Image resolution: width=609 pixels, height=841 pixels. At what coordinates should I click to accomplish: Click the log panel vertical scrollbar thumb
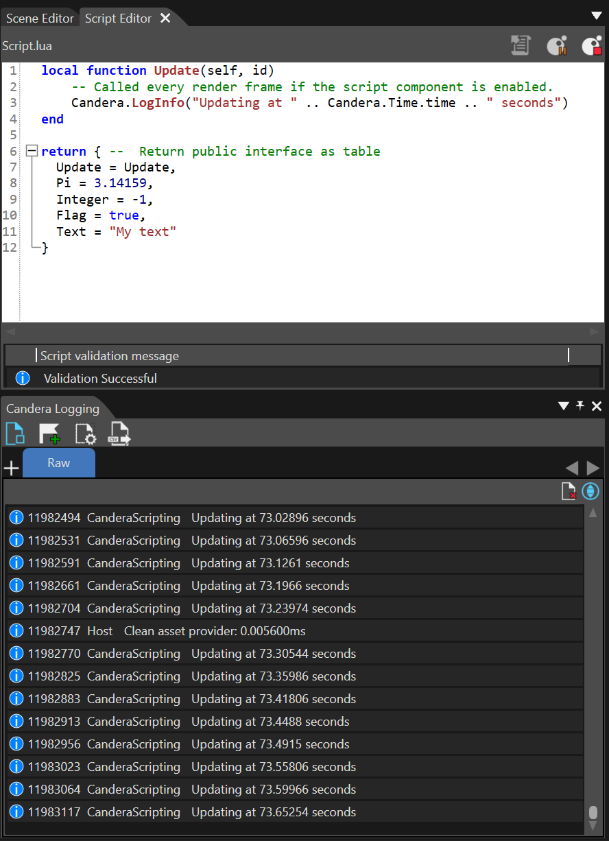tap(593, 812)
